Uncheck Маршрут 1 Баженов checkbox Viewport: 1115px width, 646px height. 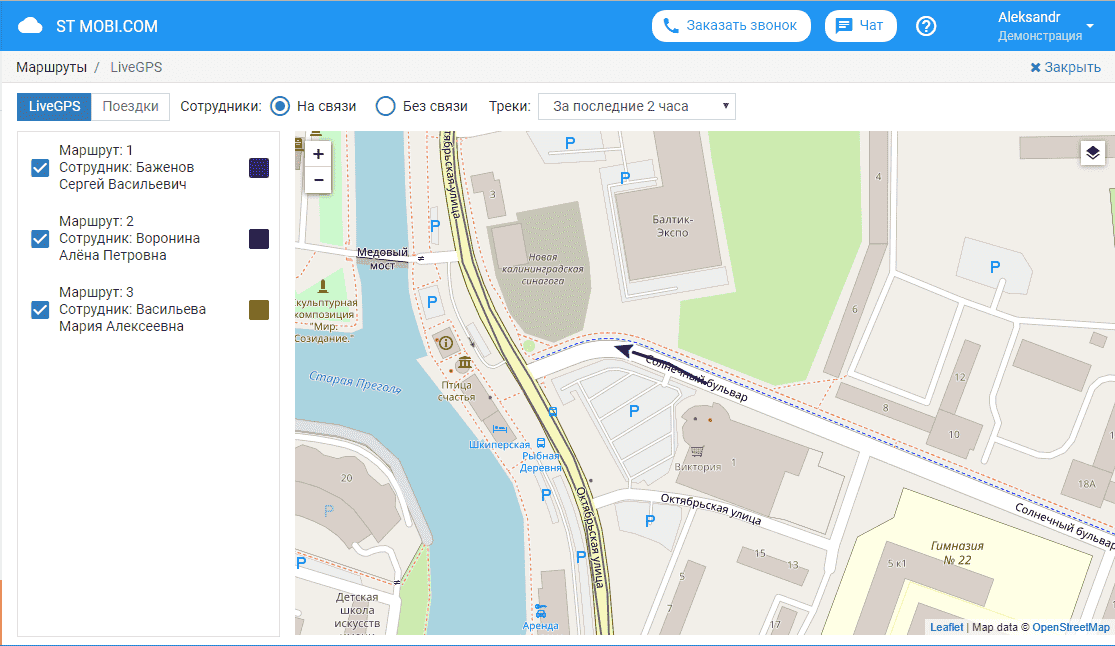(x=40, y=168)
